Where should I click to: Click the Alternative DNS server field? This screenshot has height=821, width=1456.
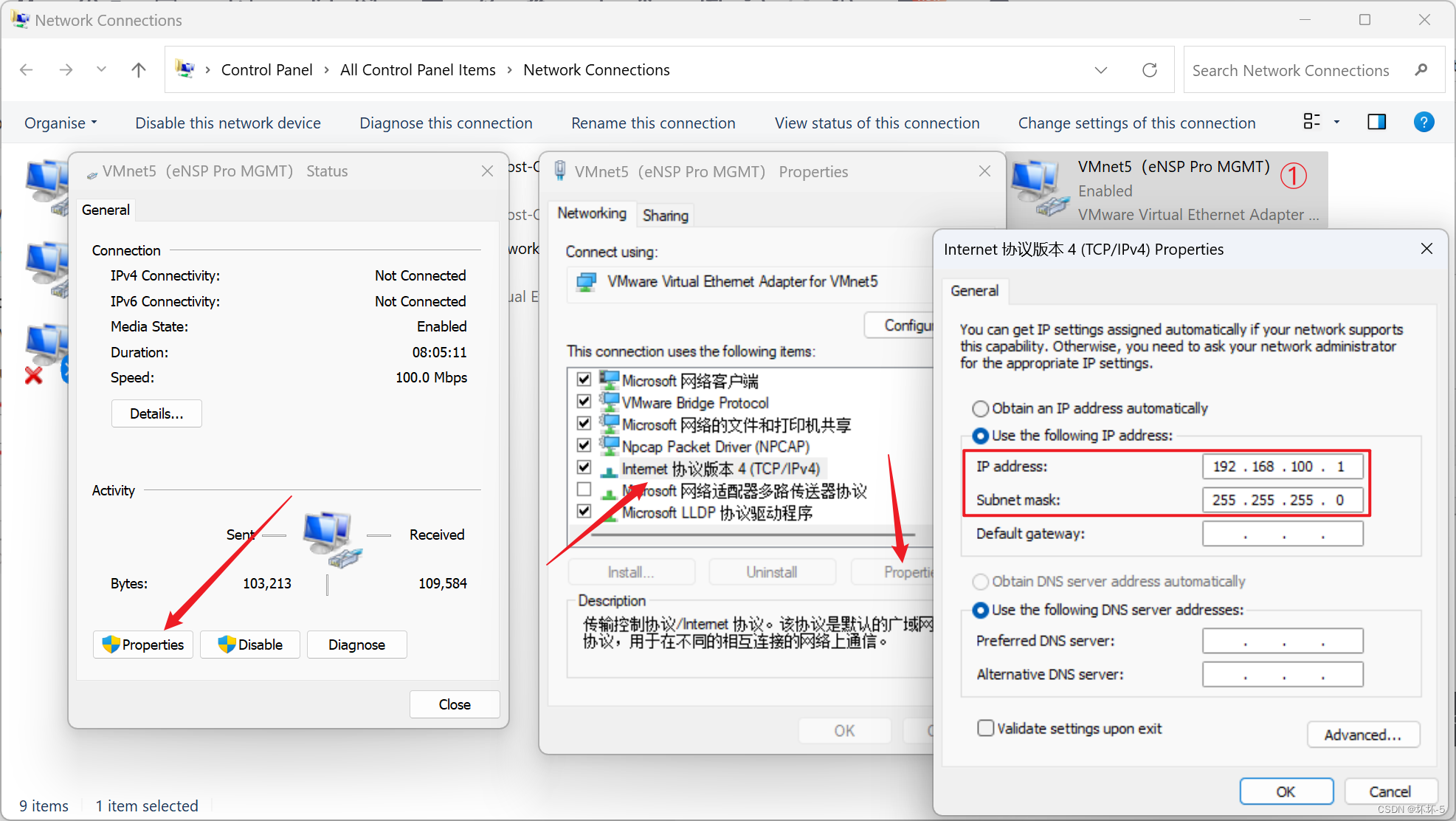(1283, 674)
